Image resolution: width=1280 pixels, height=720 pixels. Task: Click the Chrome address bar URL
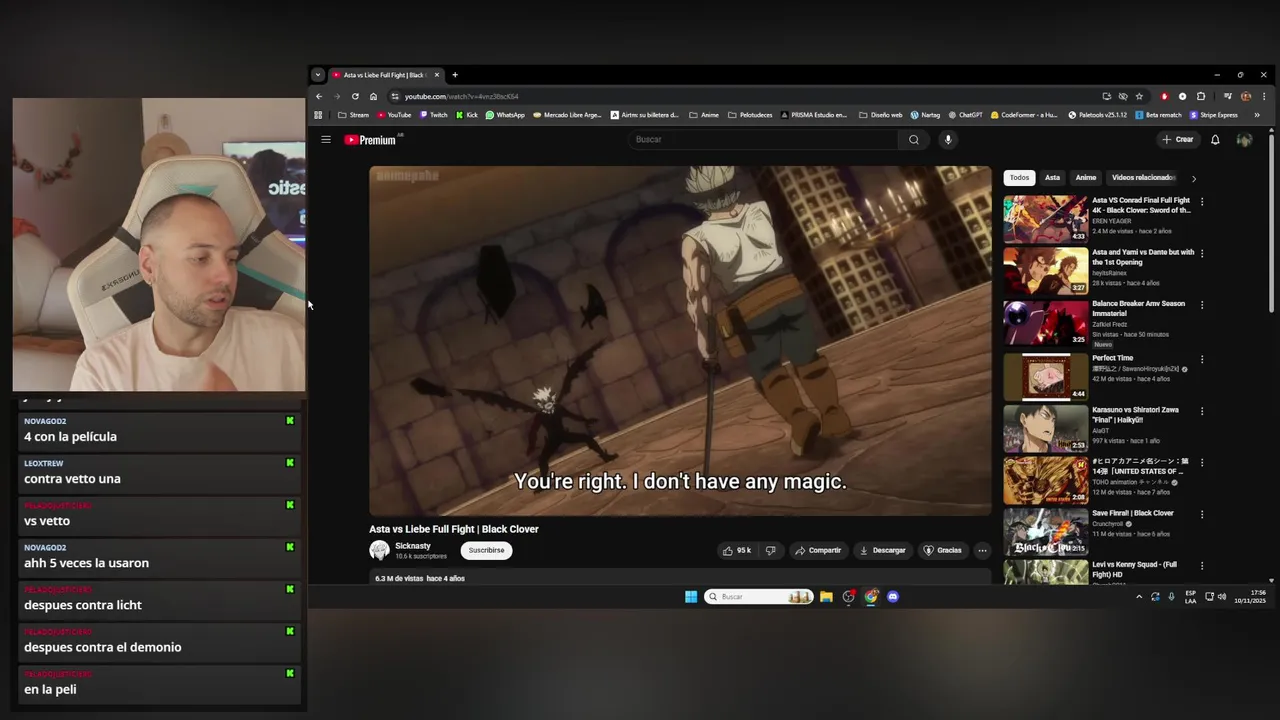461,97
